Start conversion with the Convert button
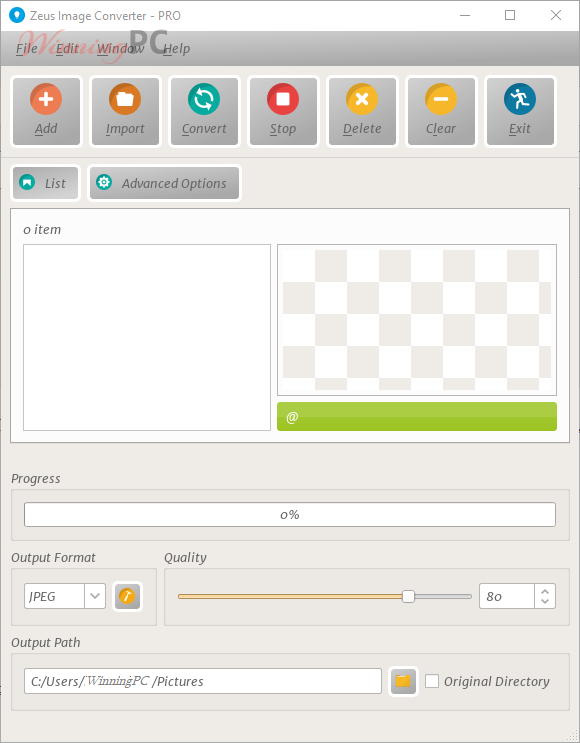580x743 pixels. 204,111
